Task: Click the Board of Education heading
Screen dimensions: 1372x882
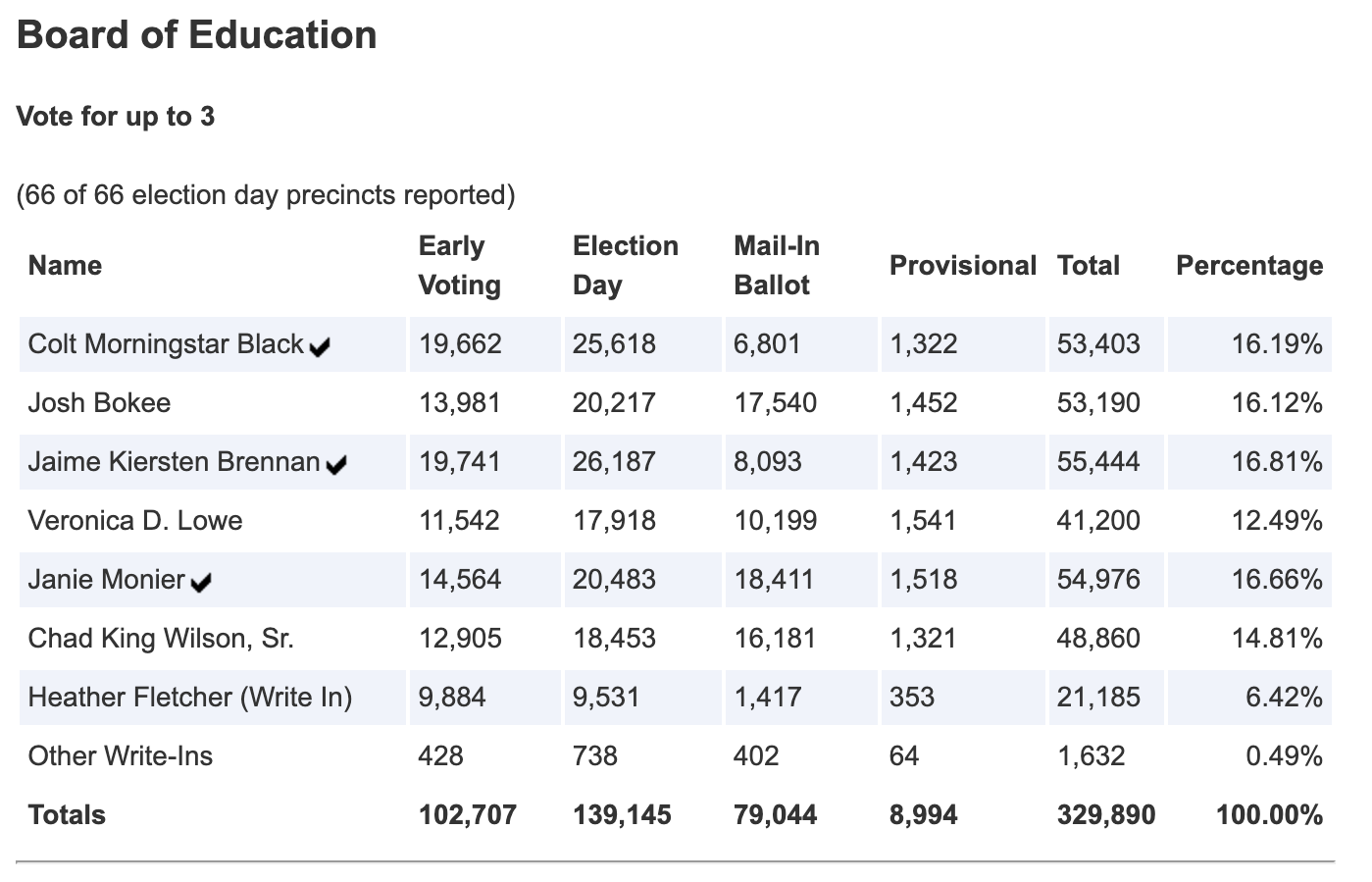Action: pyautogui.click(x=196, y=35)
